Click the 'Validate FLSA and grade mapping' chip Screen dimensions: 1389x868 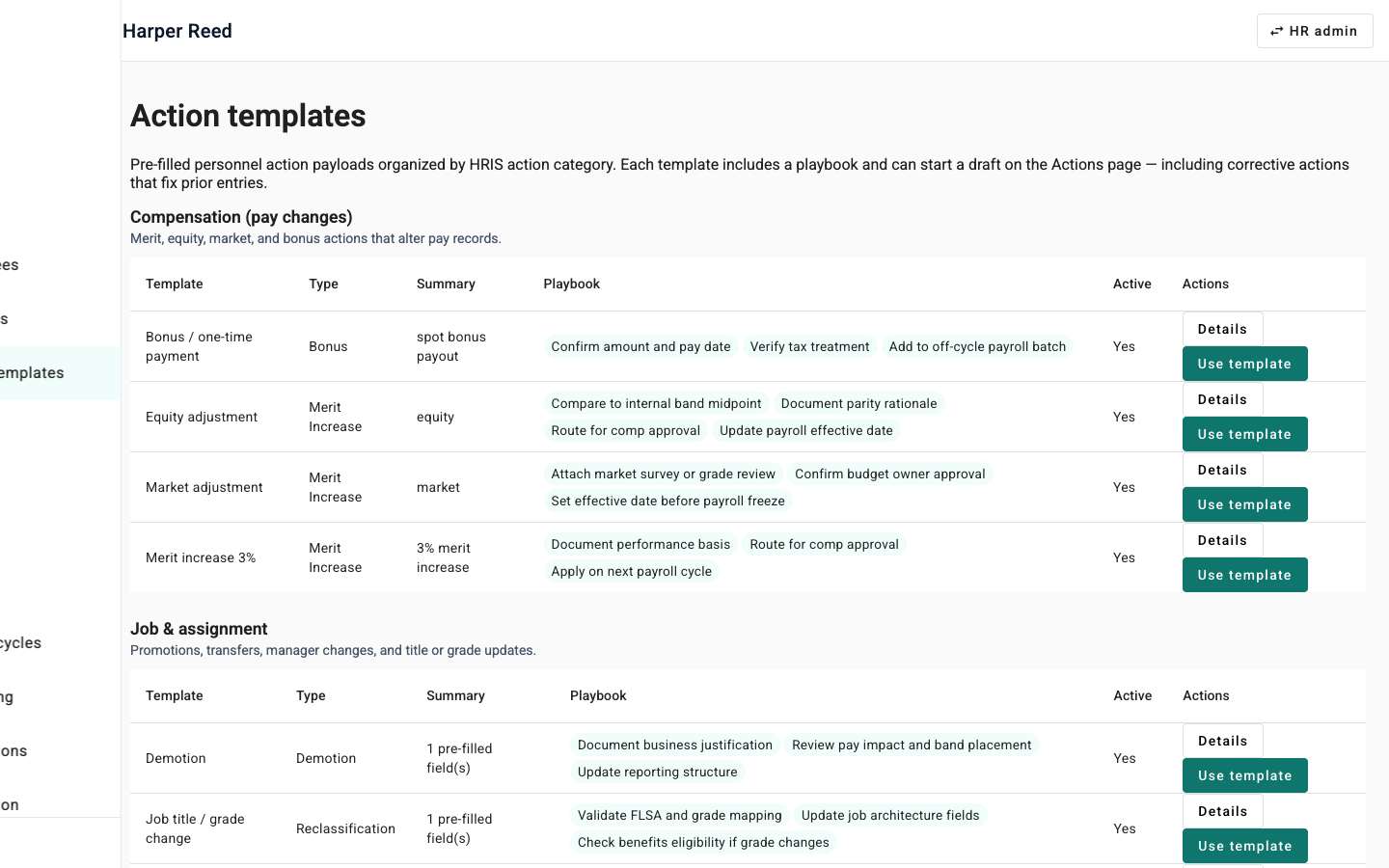679,815
